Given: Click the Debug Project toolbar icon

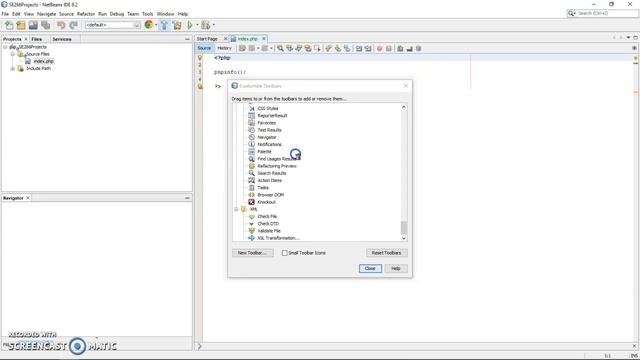Looking at the screenshot, I should click(206, 25).
